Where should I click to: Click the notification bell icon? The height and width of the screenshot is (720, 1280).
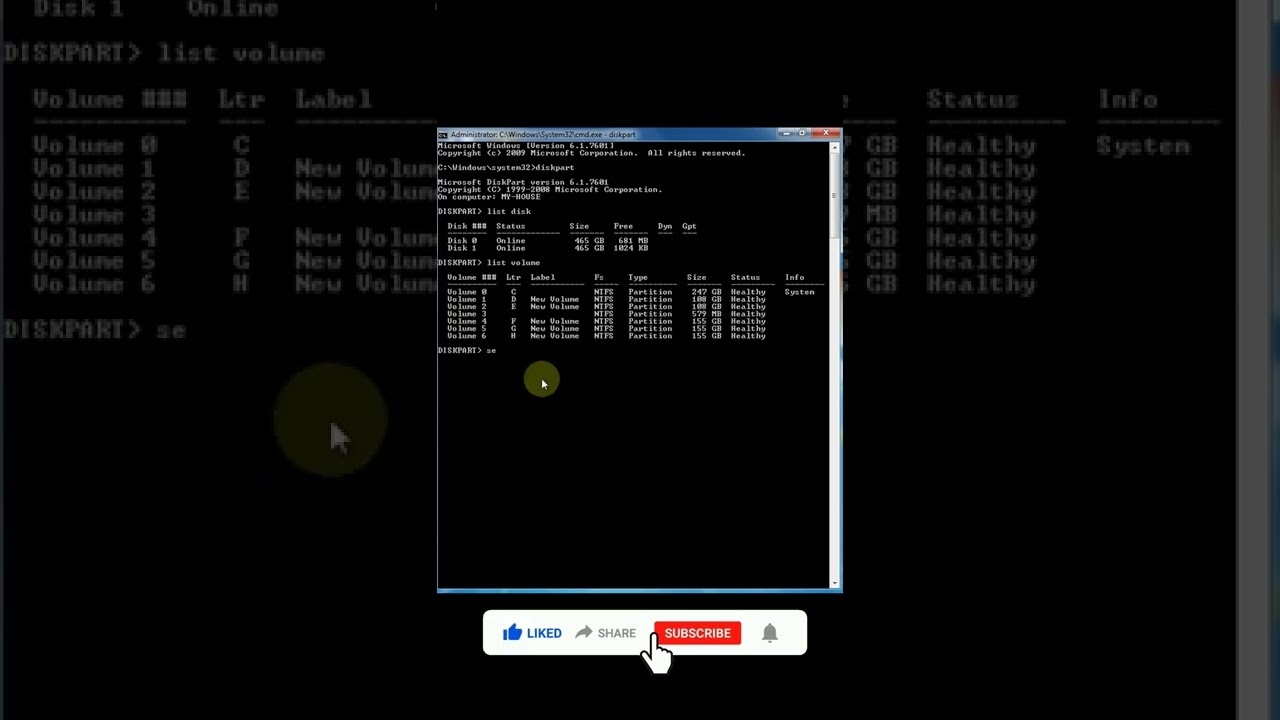coord(770,633)
